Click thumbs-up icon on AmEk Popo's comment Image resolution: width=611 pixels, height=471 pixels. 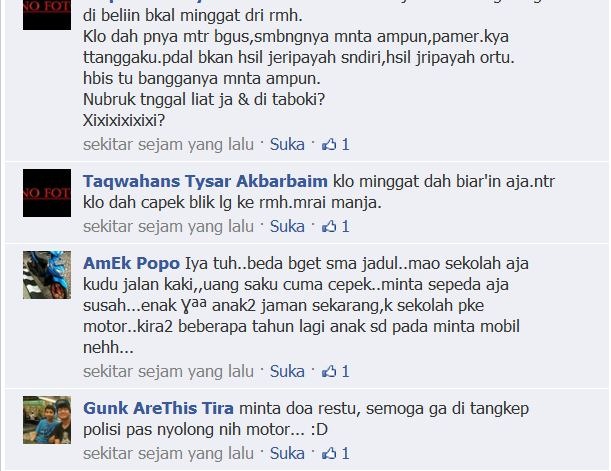click(x=329, y=371)
